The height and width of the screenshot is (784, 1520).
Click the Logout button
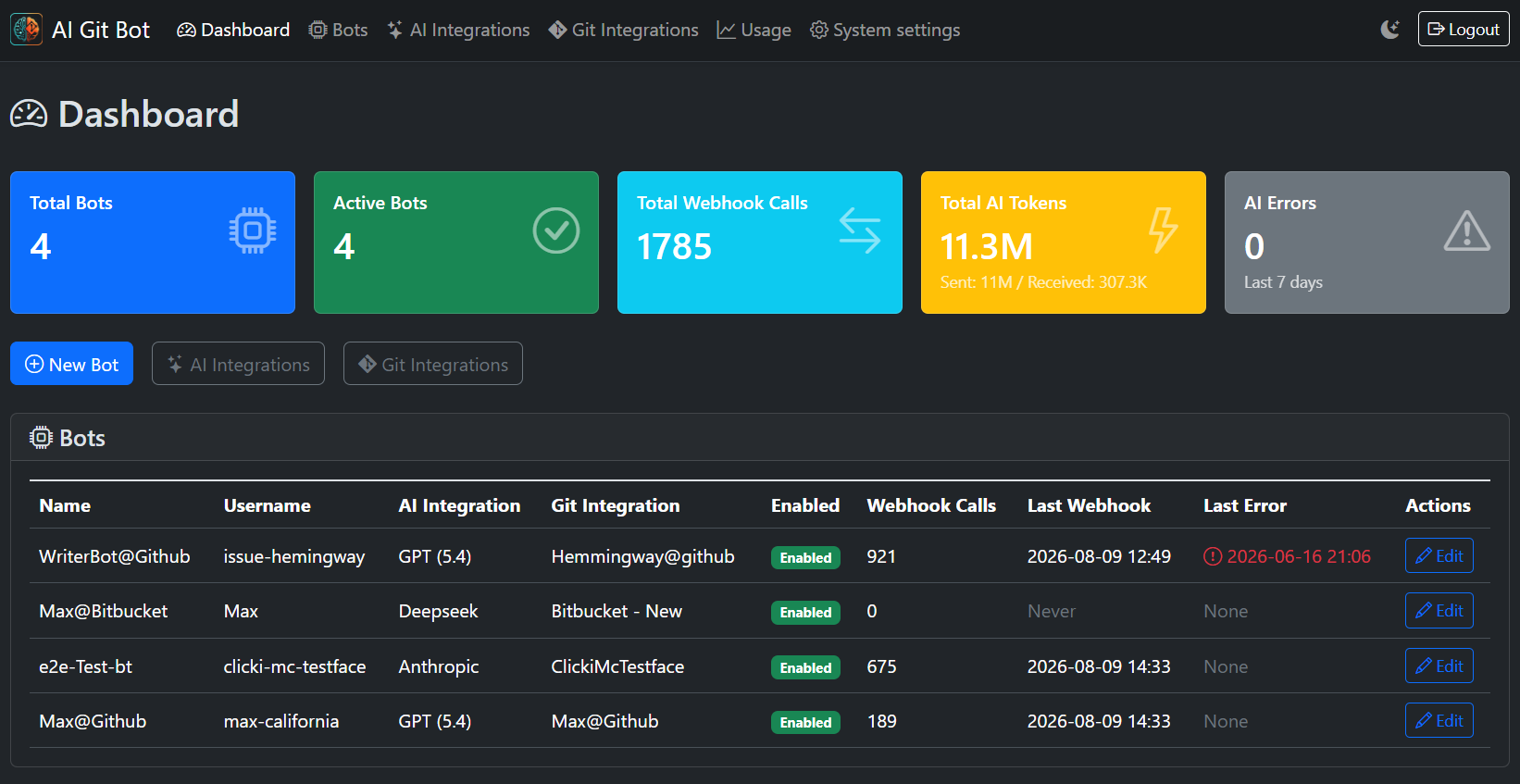1464,30
